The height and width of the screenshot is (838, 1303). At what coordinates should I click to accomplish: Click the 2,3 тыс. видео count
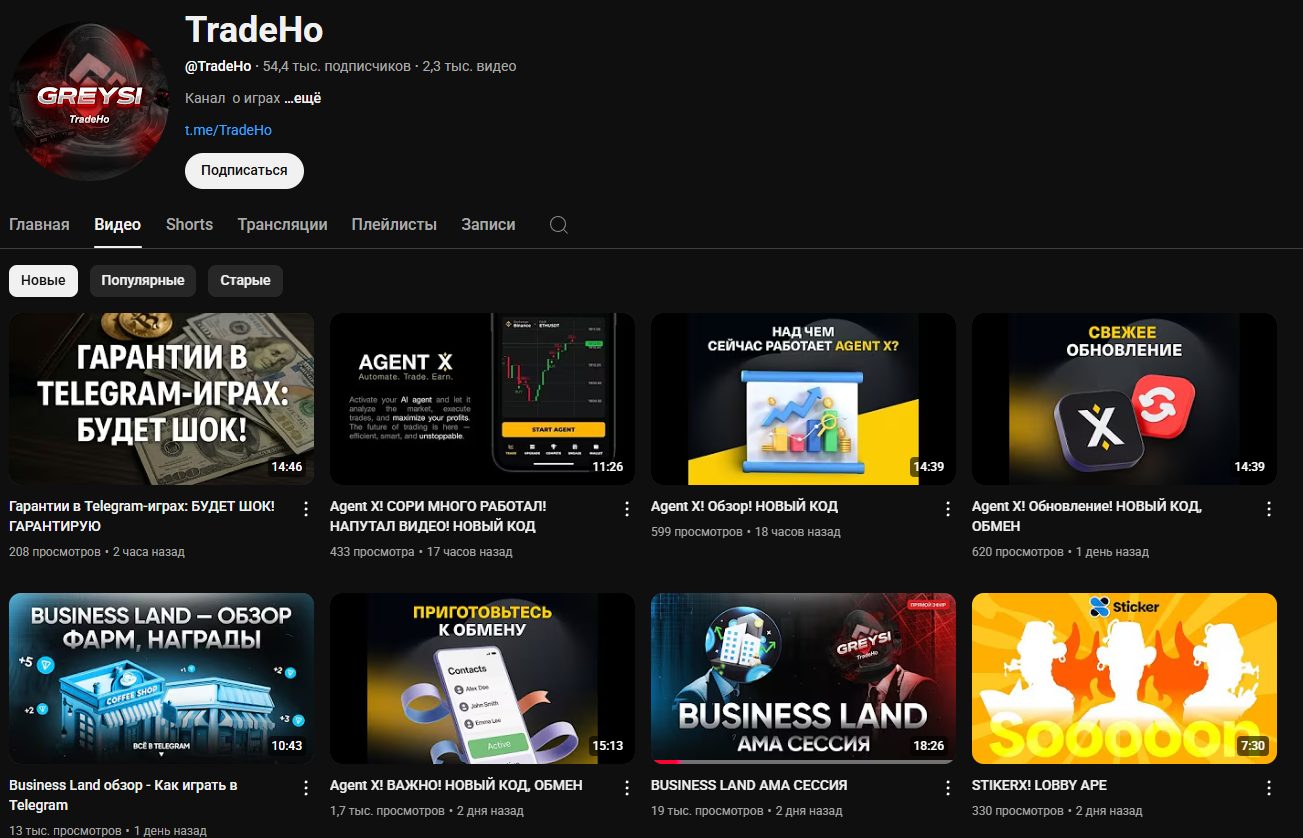(x=469, y=66)
